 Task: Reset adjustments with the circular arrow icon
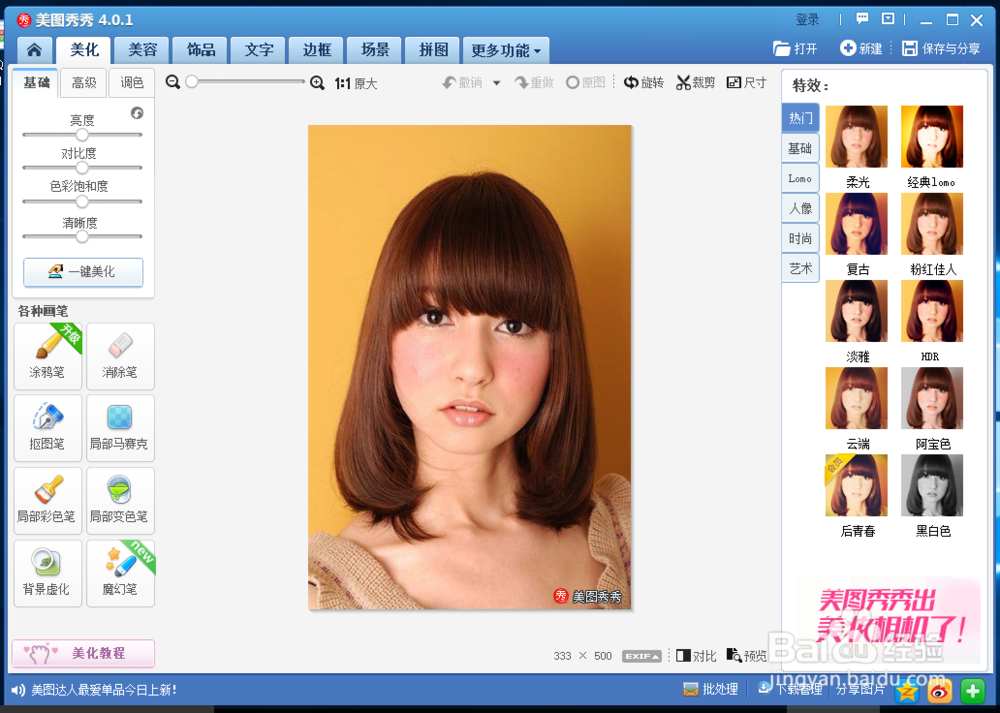click(137, 113)
